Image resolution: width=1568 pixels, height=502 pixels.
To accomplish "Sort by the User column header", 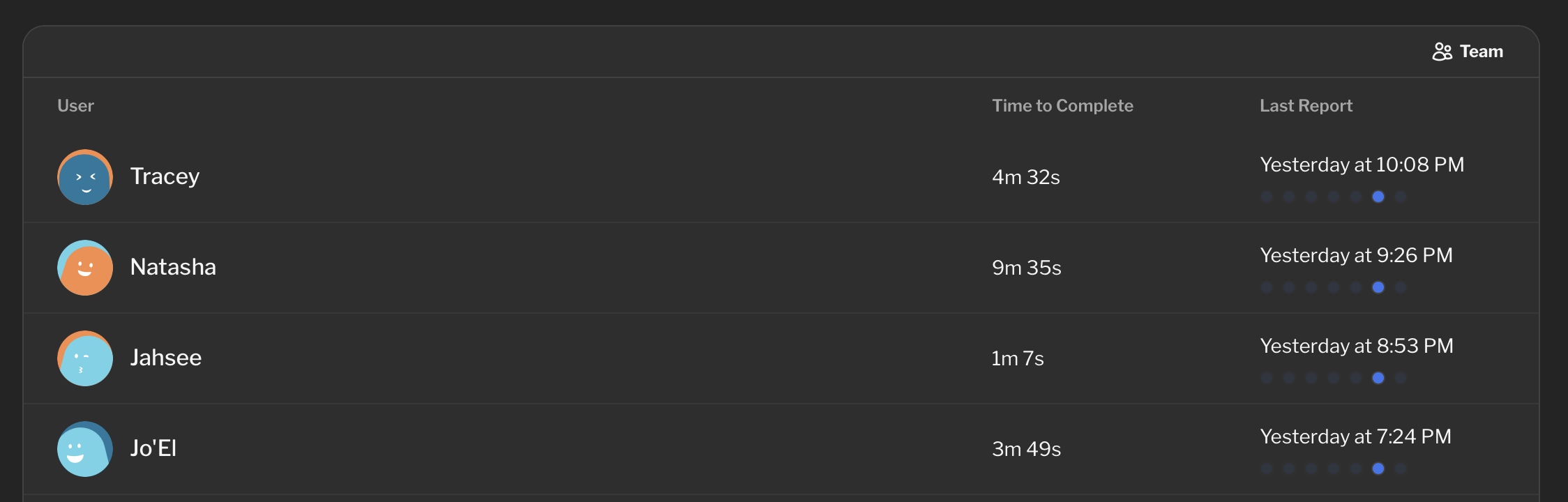I will tap(75, 106).
